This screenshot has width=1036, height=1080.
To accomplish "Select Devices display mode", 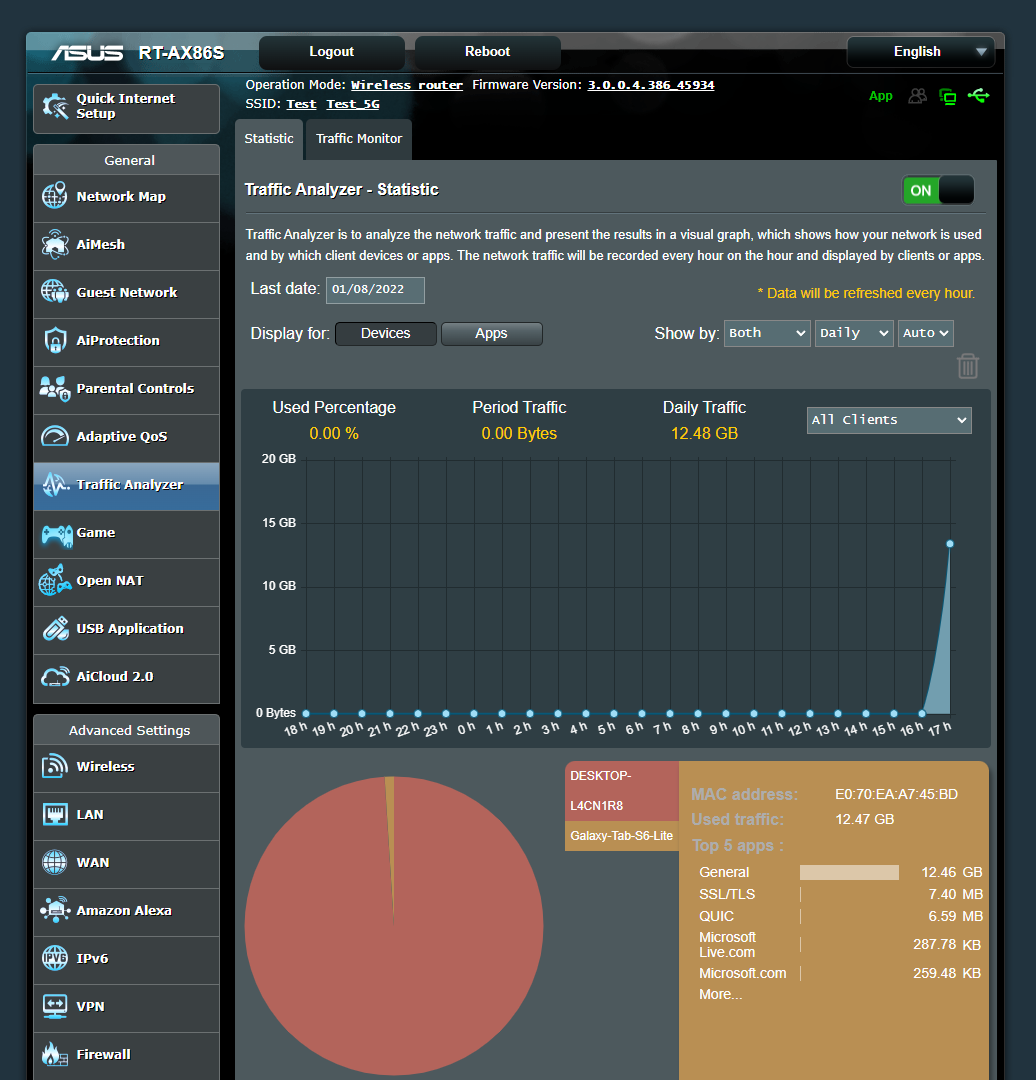I will [x=385, y=333].
